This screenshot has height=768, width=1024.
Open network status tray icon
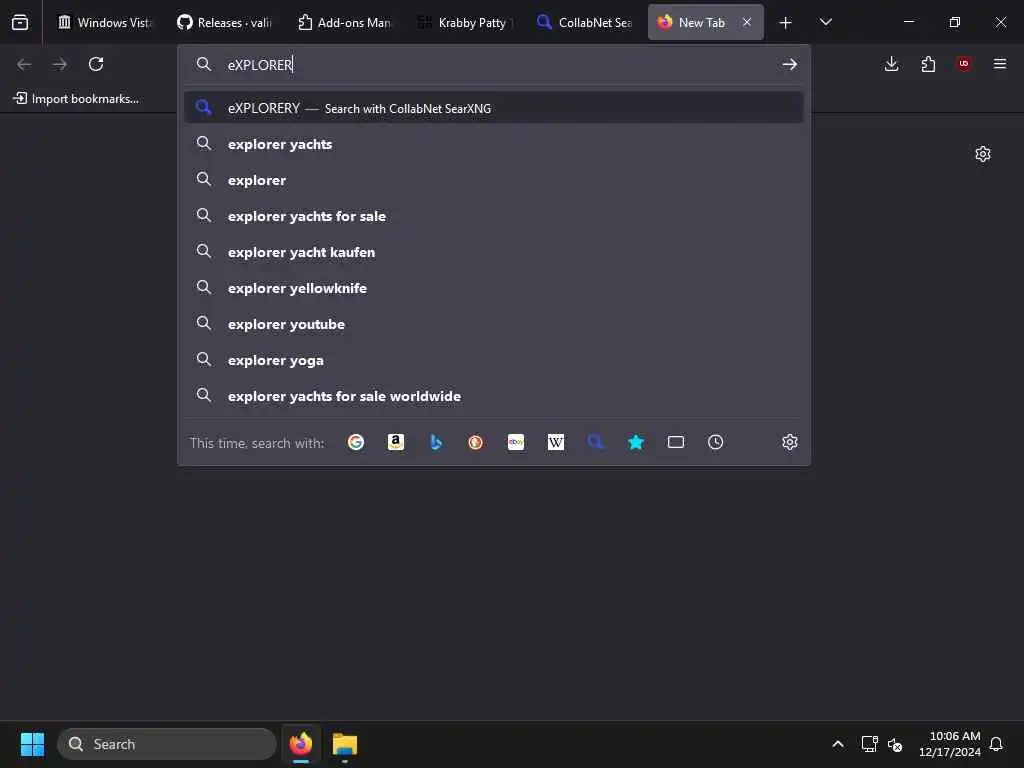pyautogui.click(x=869, y=744)
